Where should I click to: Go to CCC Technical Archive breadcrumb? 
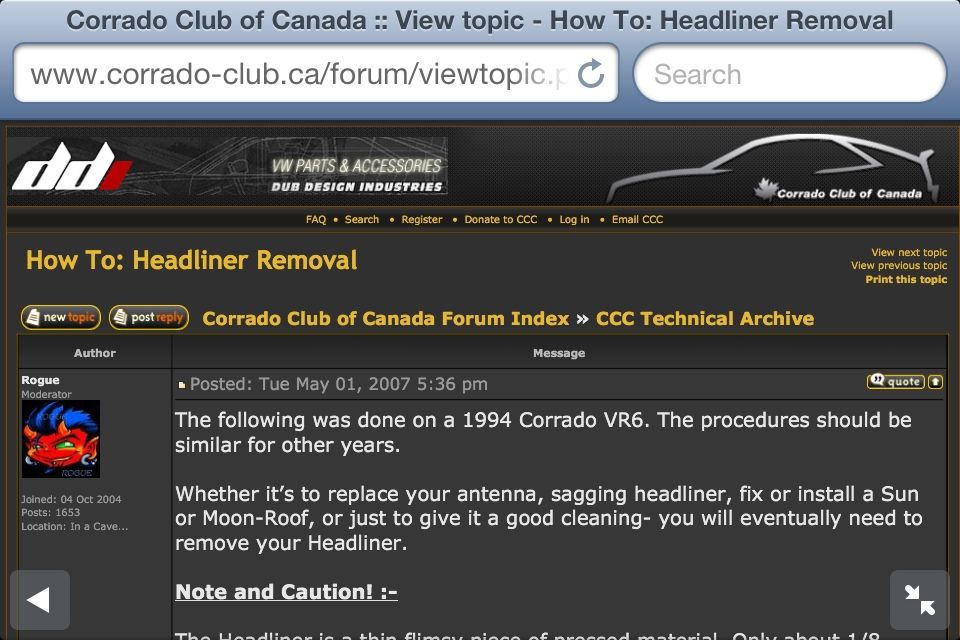pos(705,318)
